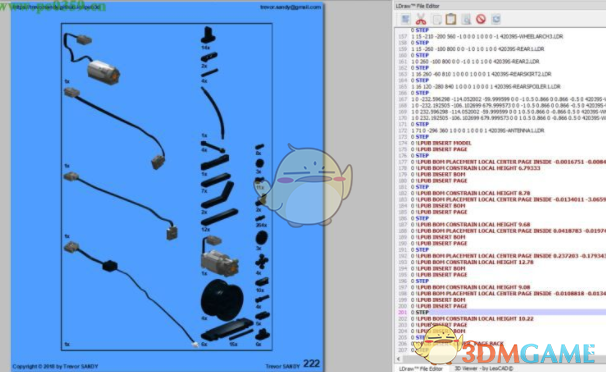This screenshot has width=606, height=372.
Task: Click the LDraw File Editor panel title
Action: [x=417, y=6]
